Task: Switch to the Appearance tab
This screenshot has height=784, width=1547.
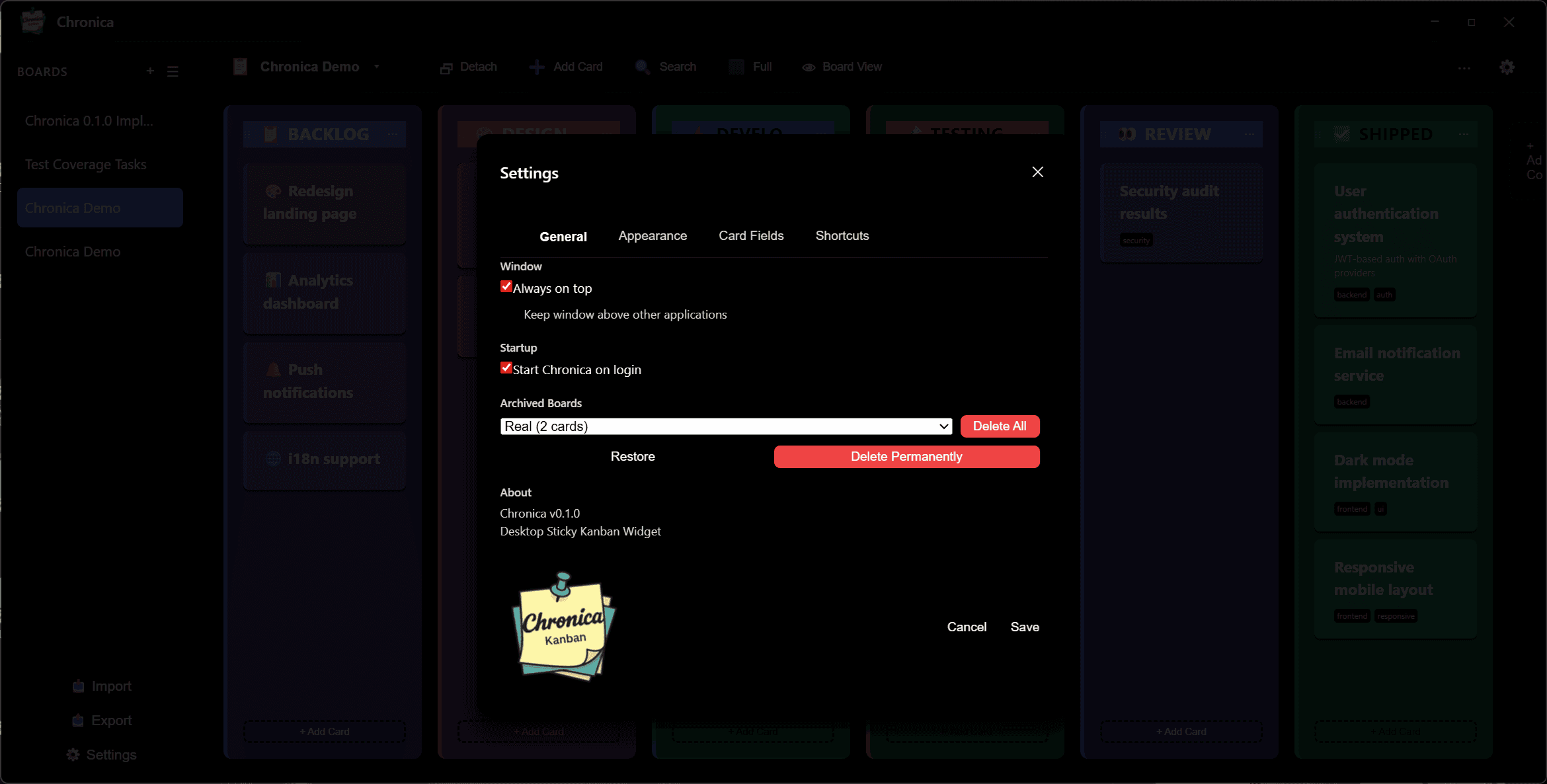Action: pyautogui.click(x=653, y=235)
